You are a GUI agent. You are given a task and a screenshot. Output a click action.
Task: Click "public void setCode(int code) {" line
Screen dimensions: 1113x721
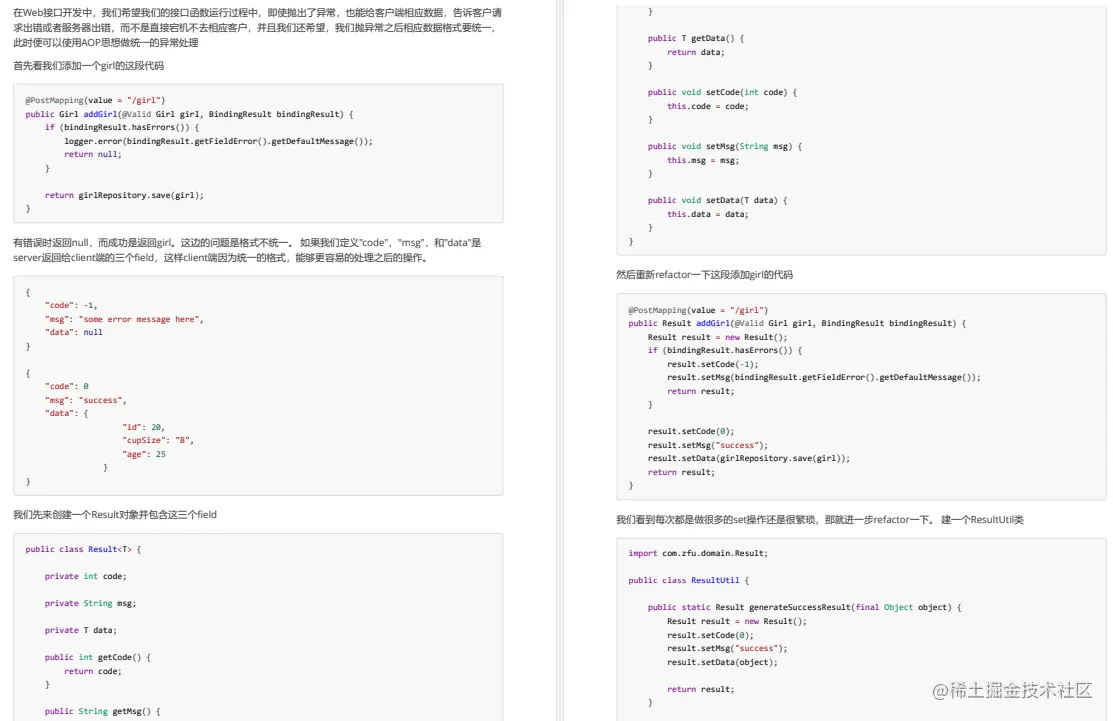tap(722, 92)
